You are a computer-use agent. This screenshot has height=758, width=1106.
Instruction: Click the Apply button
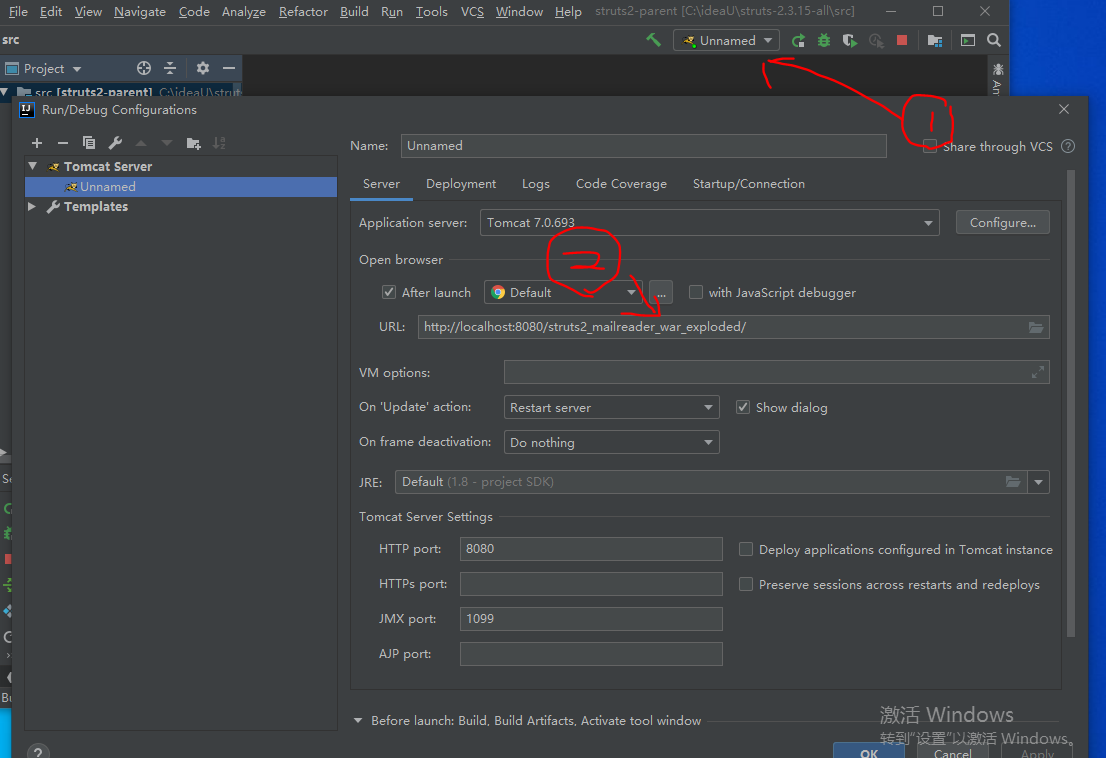click(1037, 752)
